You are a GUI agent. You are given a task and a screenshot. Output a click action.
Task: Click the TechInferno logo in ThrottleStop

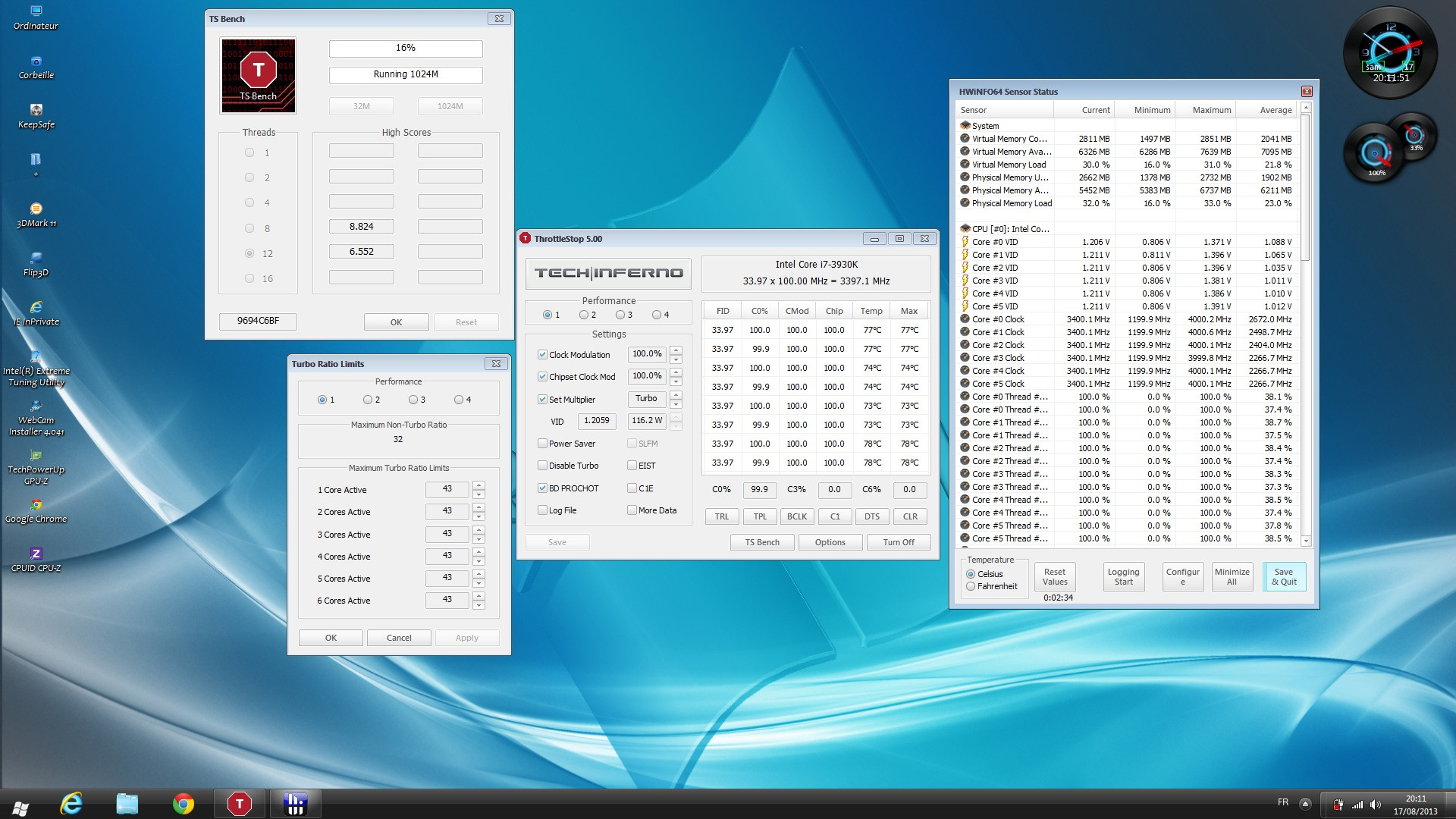[x=608, y=273]
